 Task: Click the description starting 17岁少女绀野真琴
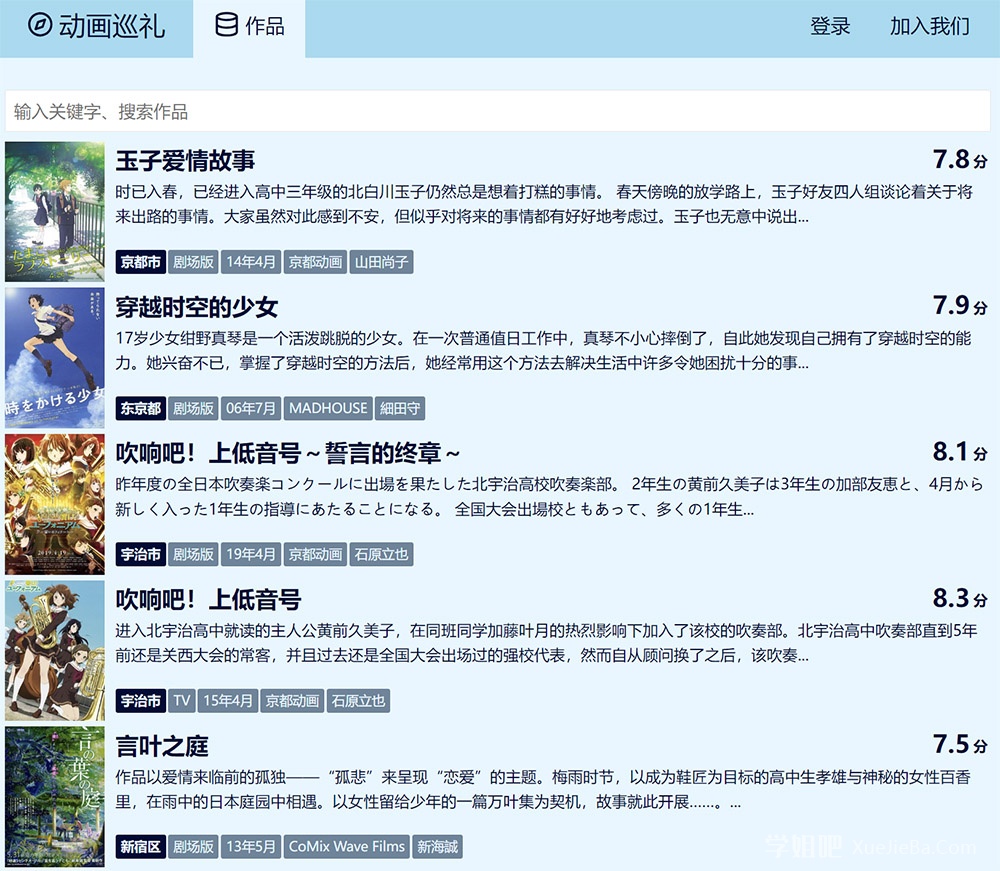pyautogui.click(x=544, y=350)
